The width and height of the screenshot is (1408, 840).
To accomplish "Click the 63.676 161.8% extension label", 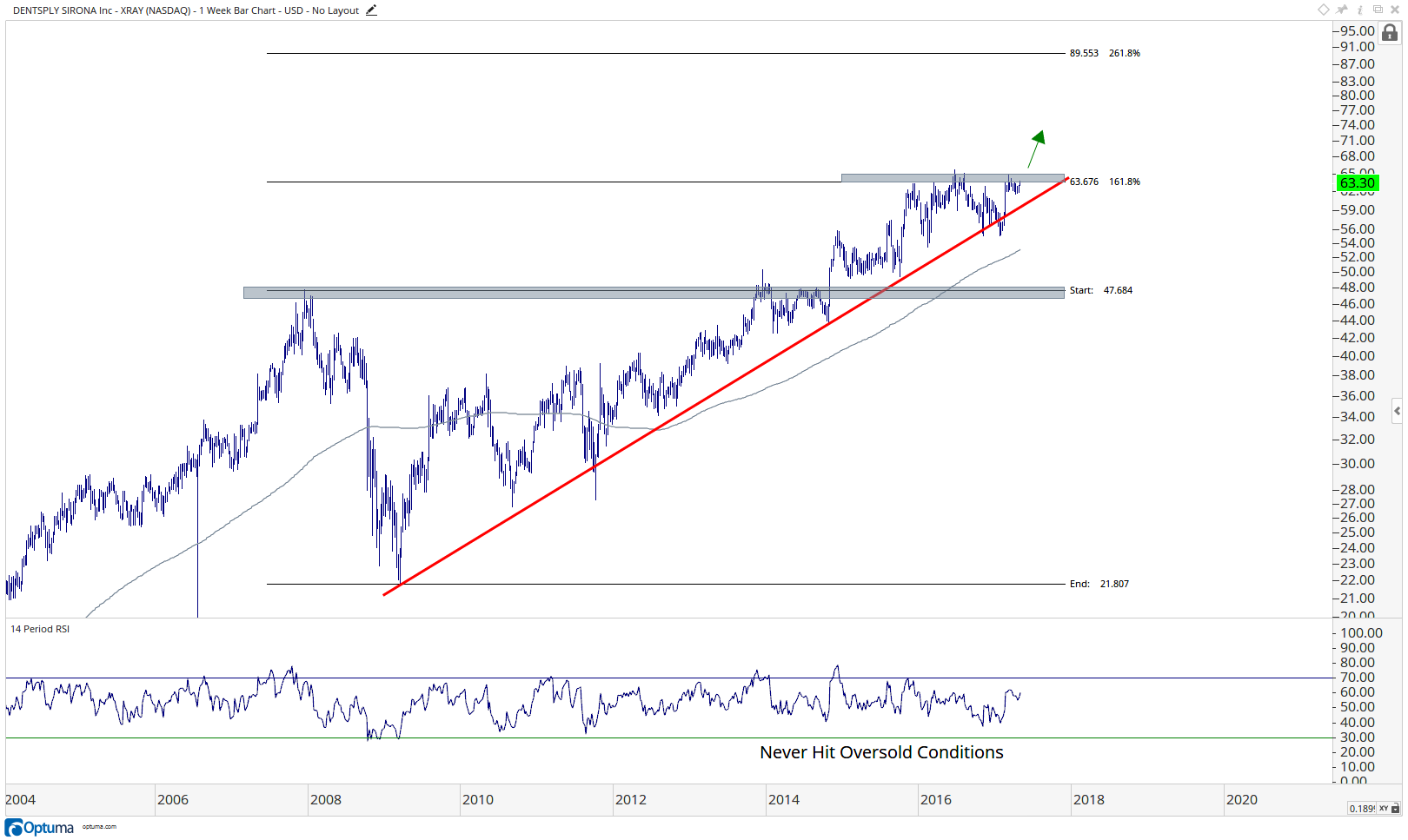I will (1105, 182).
